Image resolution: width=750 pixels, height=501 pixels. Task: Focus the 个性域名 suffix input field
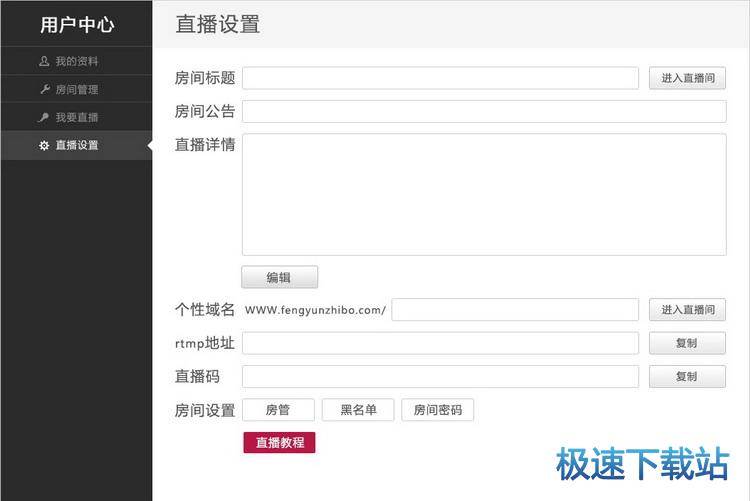515,310
